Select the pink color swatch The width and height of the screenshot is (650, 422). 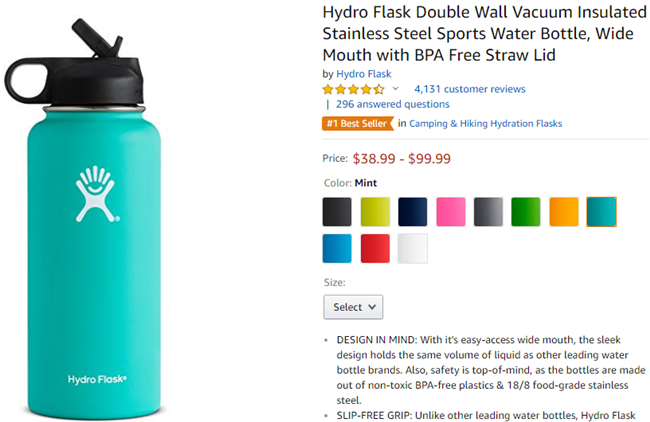451,212
